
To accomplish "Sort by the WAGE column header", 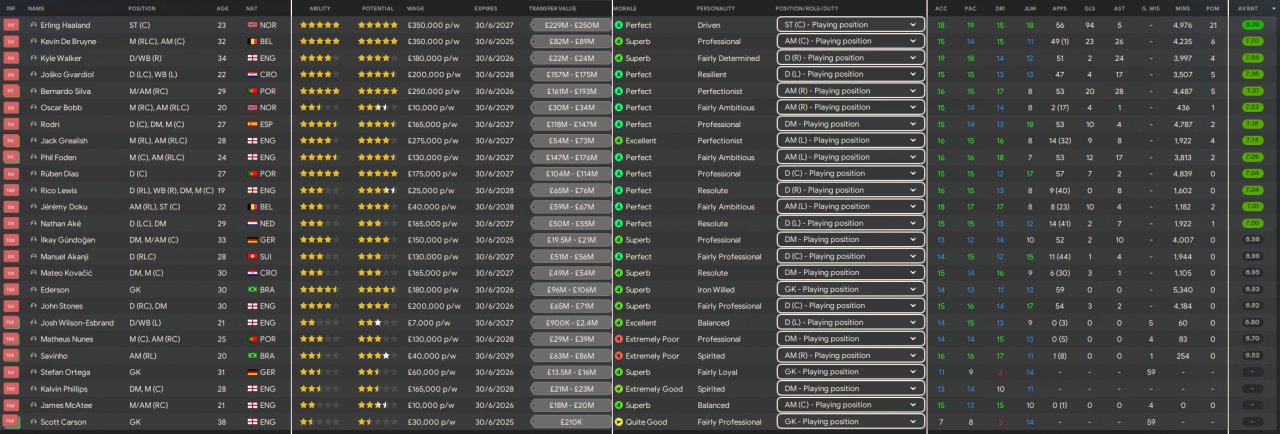I will tap(415, 8).
